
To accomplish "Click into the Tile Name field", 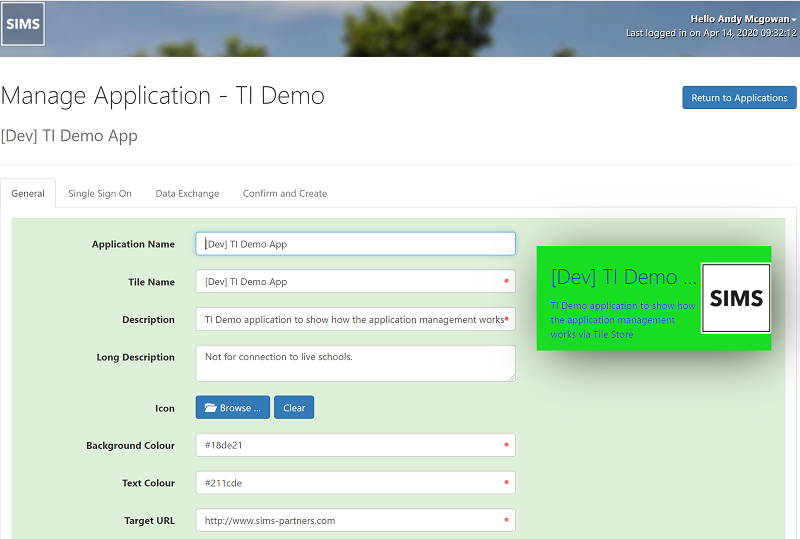I will coord(356,282).
